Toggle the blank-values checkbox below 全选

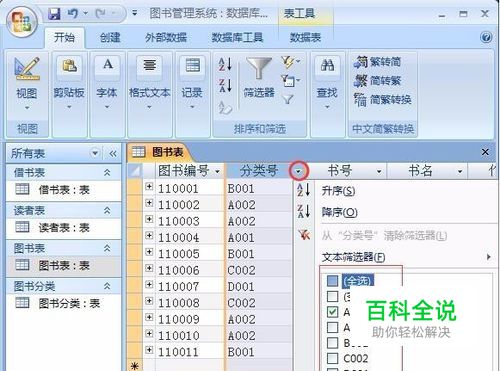point(332,296)
